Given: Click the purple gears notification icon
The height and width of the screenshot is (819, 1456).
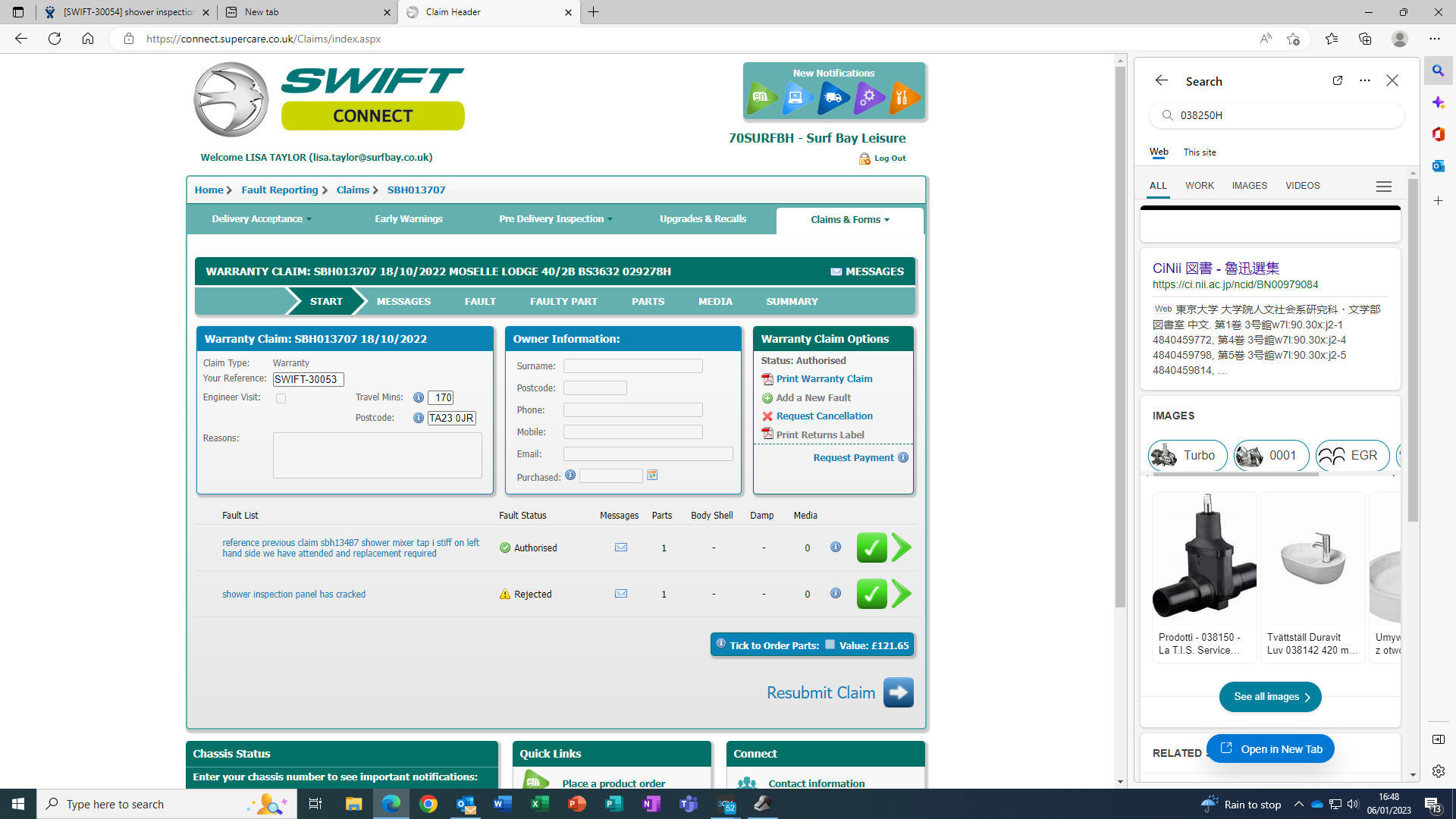Looking at the screenshot, I should pyautogui.click(x=868, y=98).
